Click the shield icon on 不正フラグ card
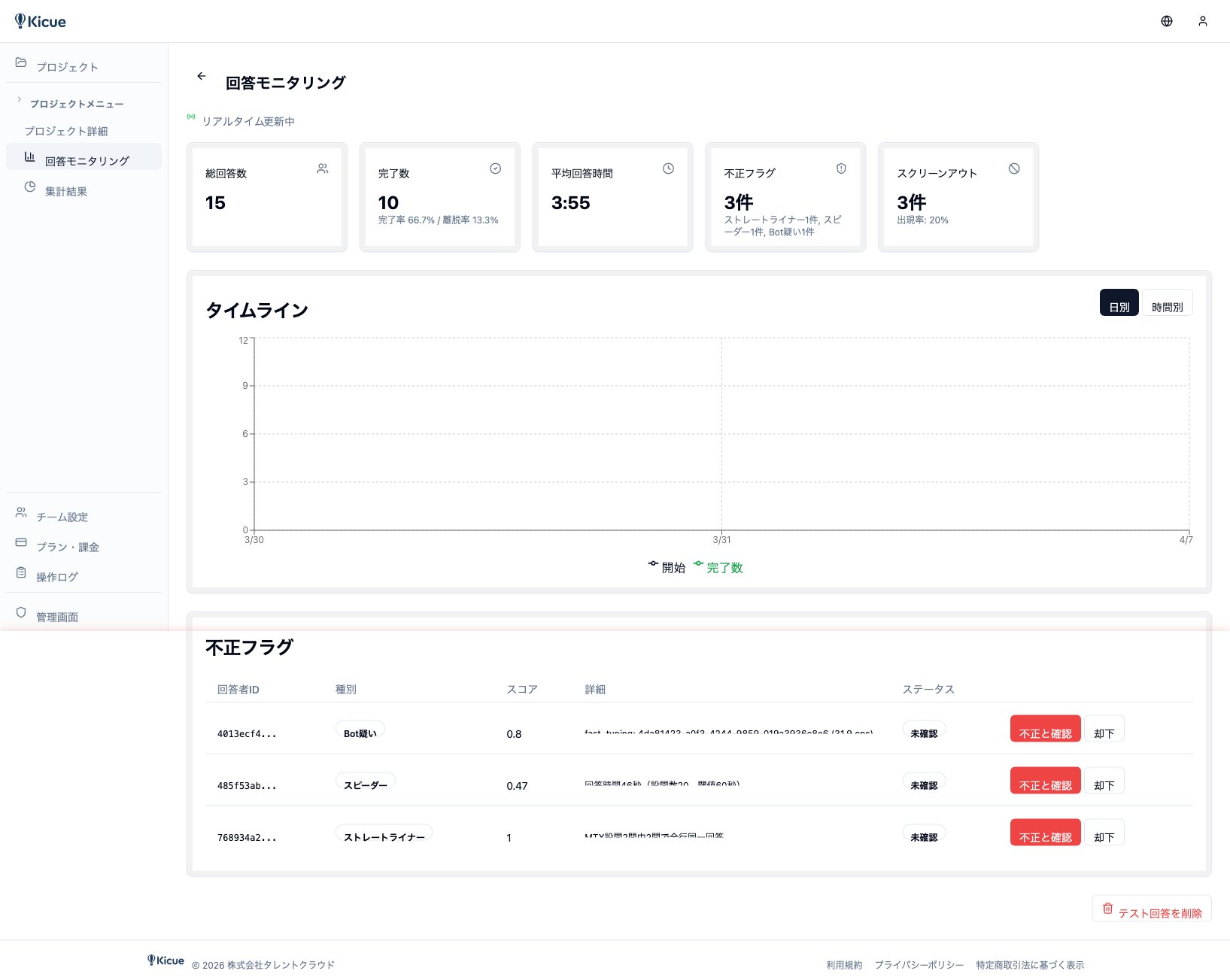The height and width of the screenshot is (980, 1230). coord(841,168)
